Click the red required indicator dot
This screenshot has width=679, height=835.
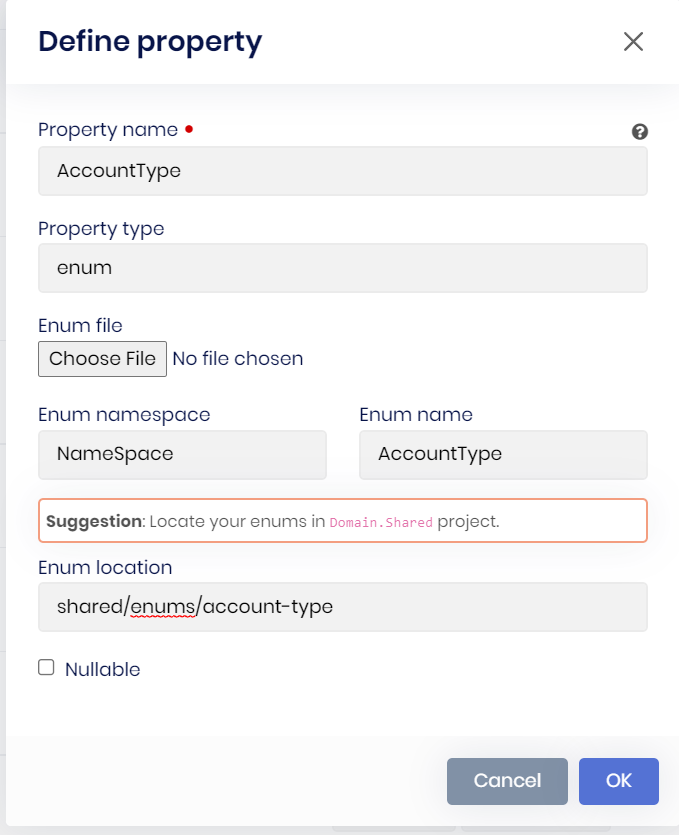coord(189,129)
